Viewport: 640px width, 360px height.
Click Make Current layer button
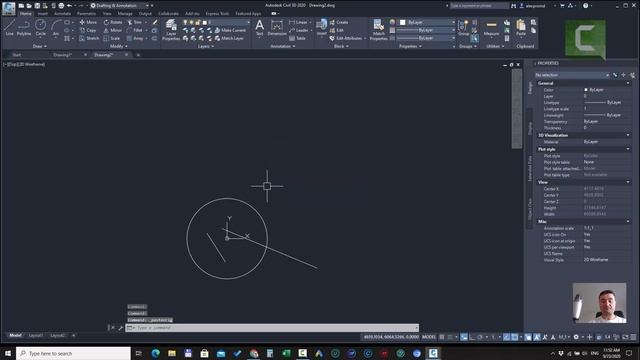[x=230, y=30]
